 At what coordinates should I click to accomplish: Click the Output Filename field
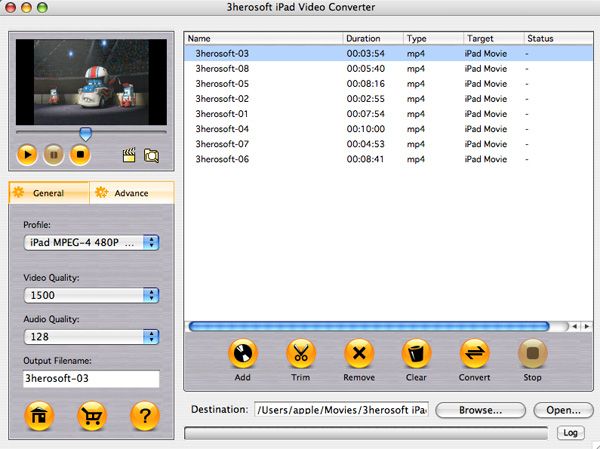pos(91,379)
